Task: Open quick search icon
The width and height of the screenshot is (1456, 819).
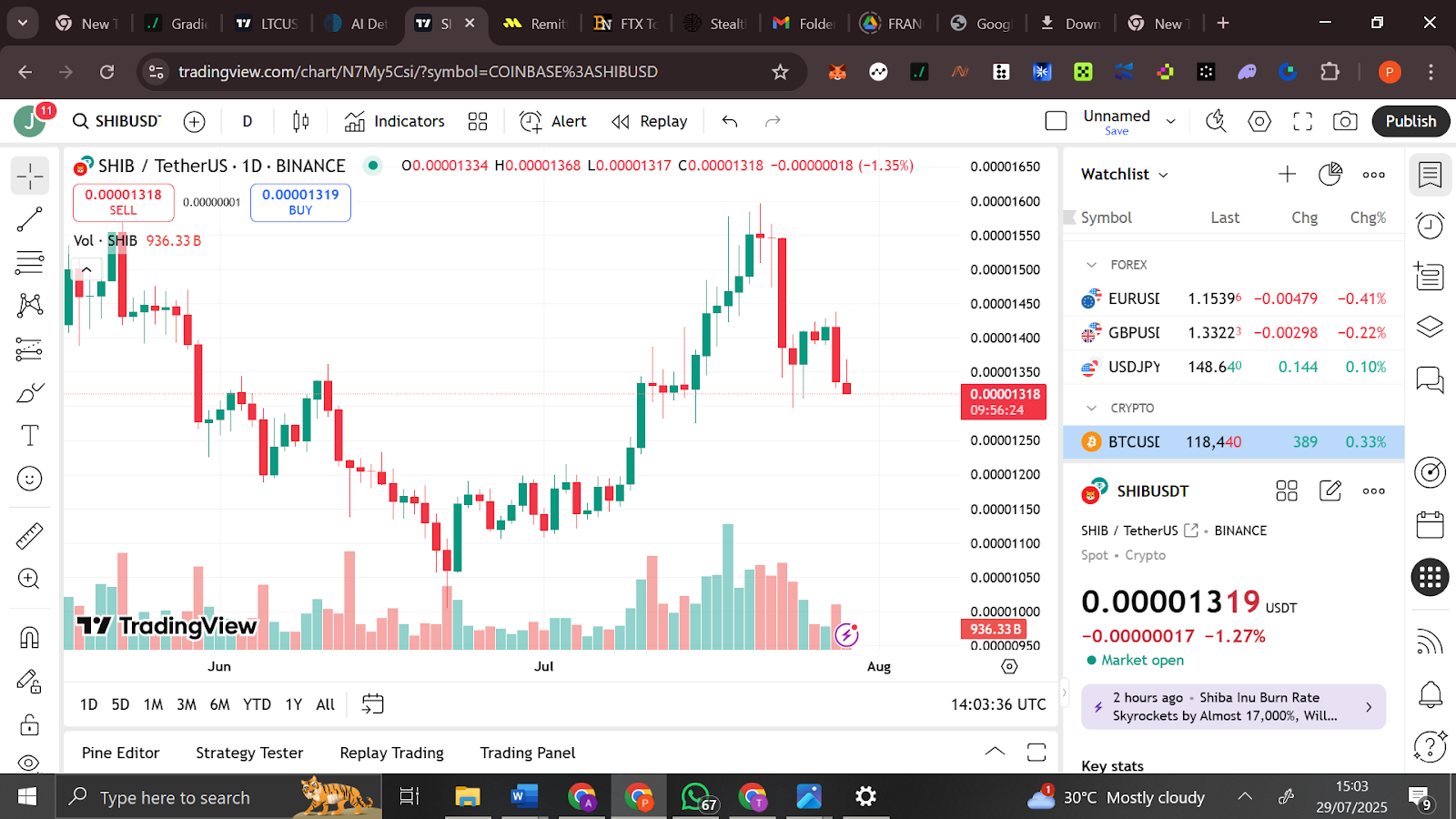Action: [x=1216, y=121]
